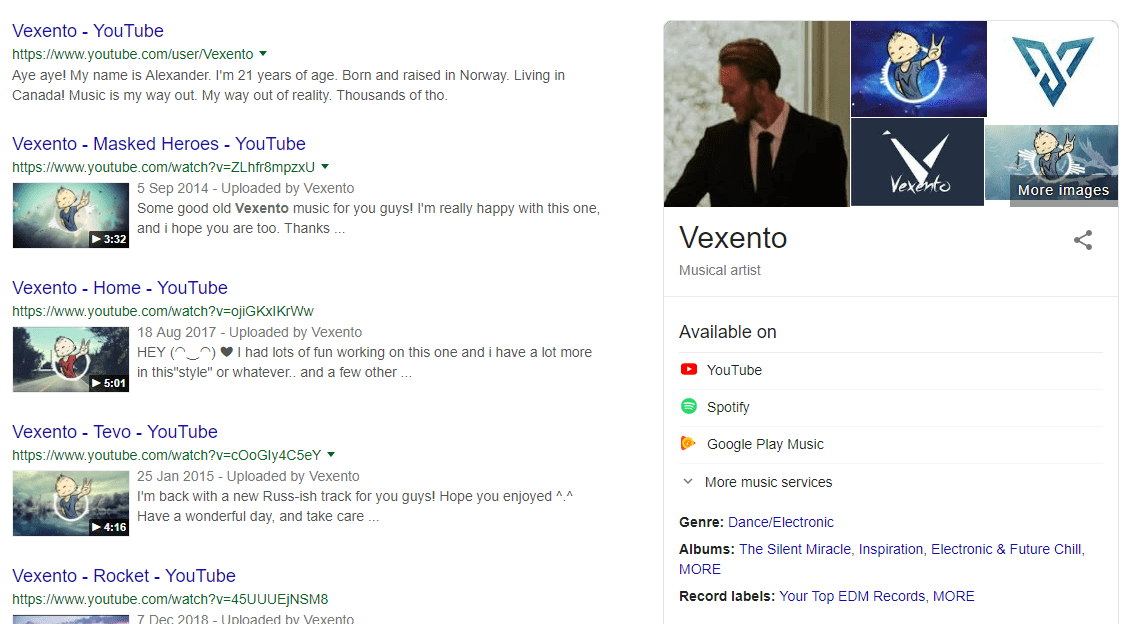Share the Vexento knowledge panel
Viewport: 1134px width, 624px height.
1083,240
